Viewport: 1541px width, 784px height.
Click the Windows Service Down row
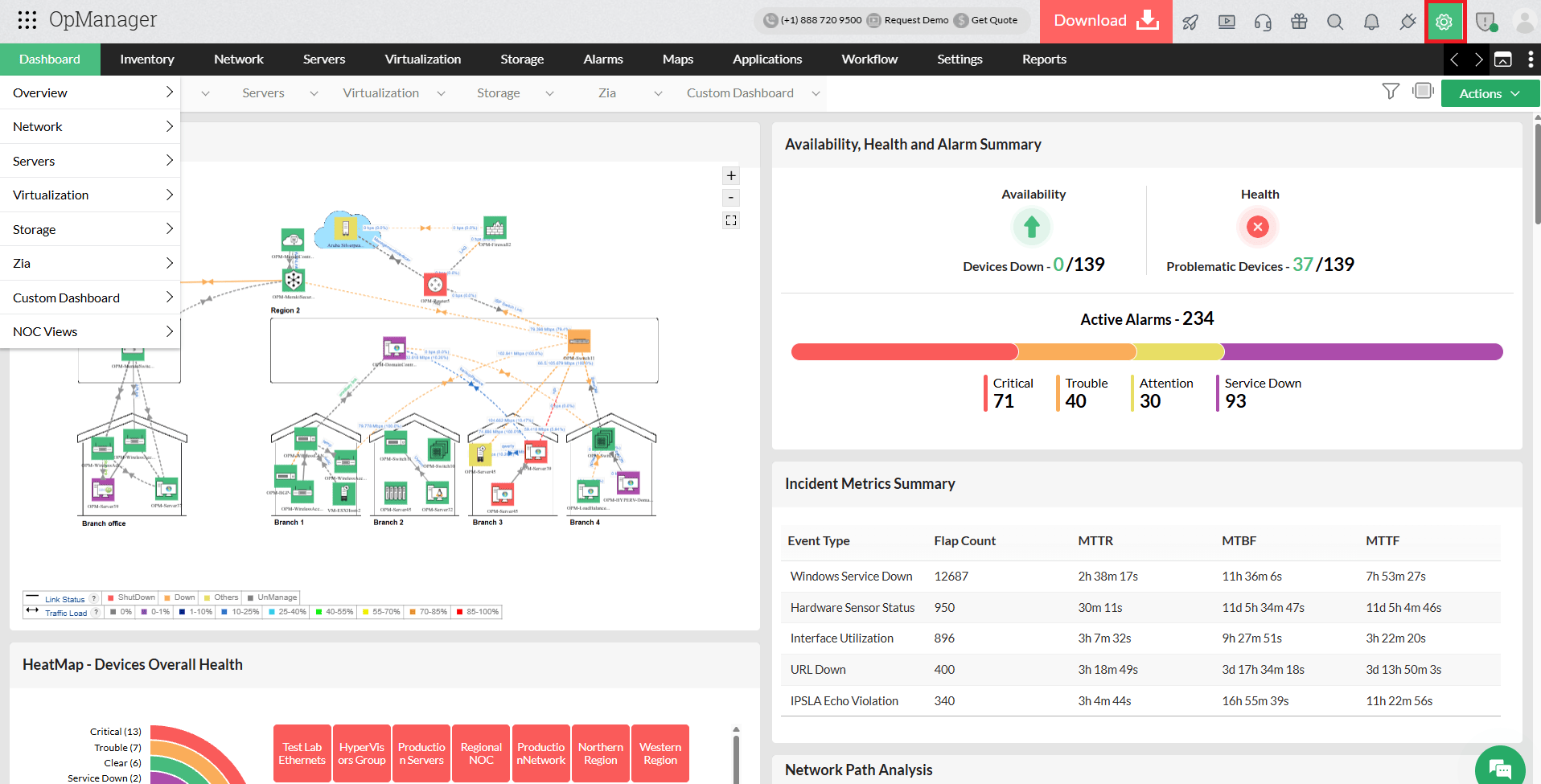tap(1140, 577)
